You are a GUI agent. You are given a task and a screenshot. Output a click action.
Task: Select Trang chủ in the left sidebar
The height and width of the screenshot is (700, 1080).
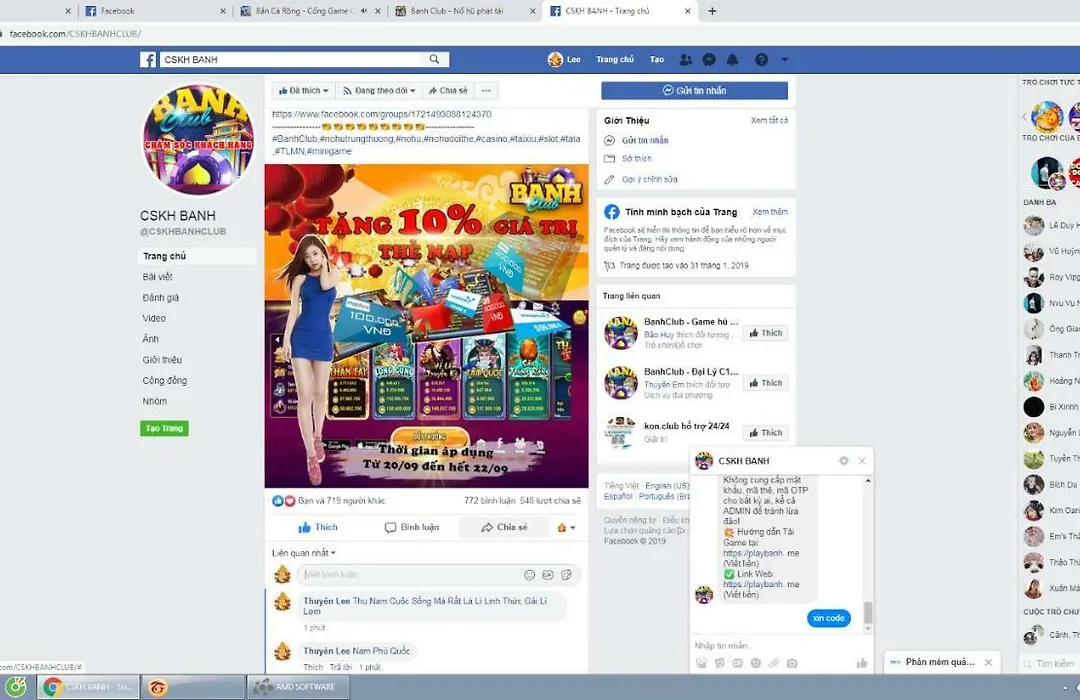(x=197, y=256)
